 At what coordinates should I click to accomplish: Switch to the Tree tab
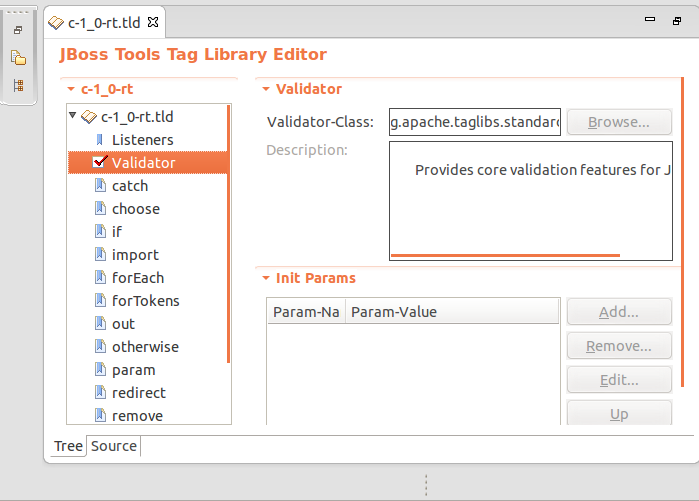(68, 446)
